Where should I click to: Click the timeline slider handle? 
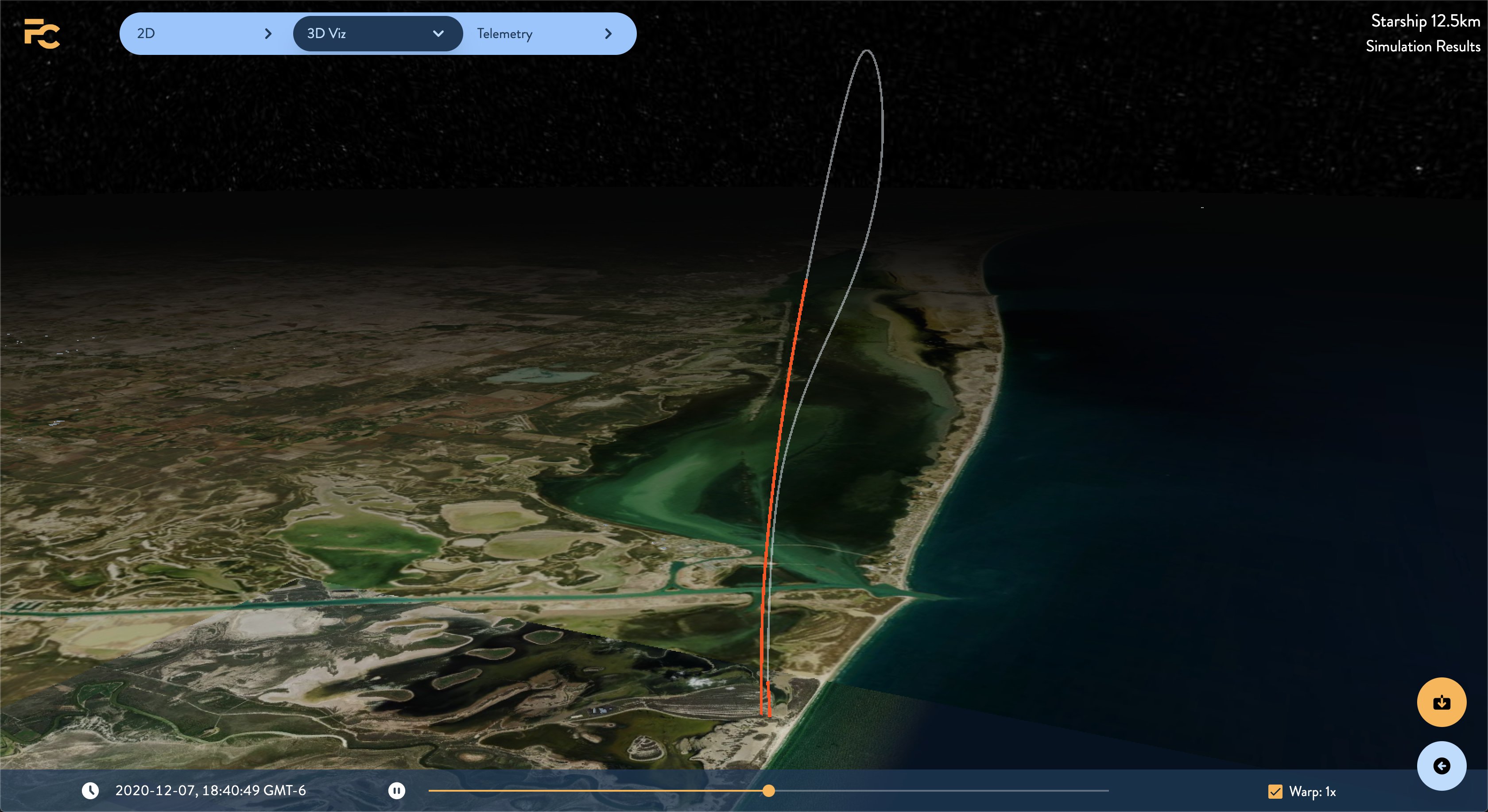(768, 791)
